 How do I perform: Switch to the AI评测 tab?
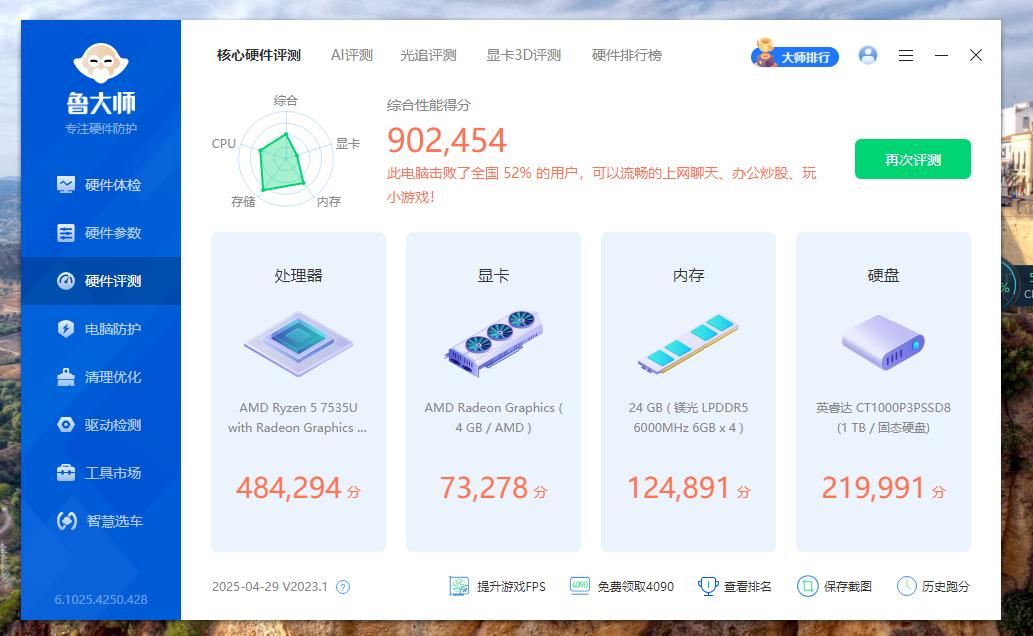pyautogui.click(x=352, y=55)
